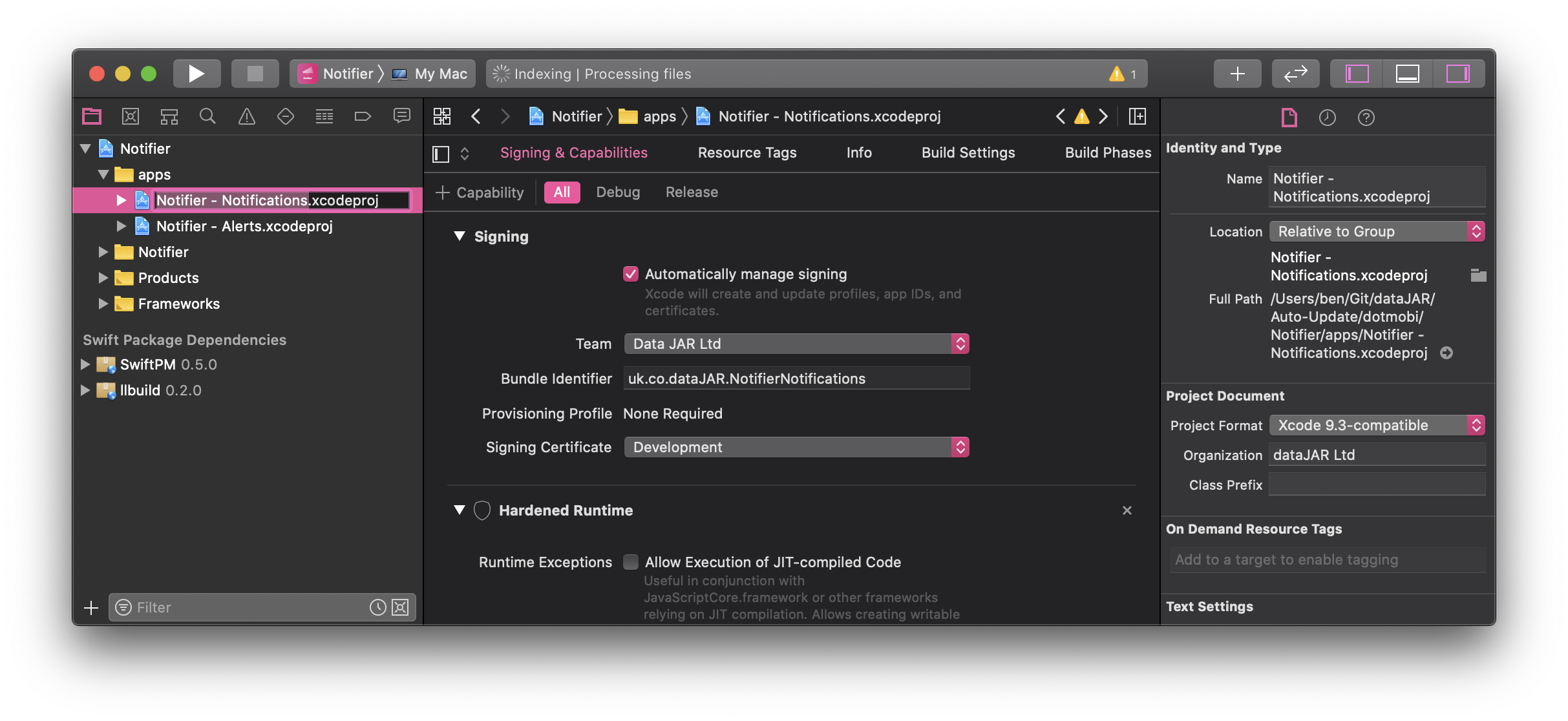Add an editor pane on right
Screen dimensions: 1568x721
point(1138,116)
